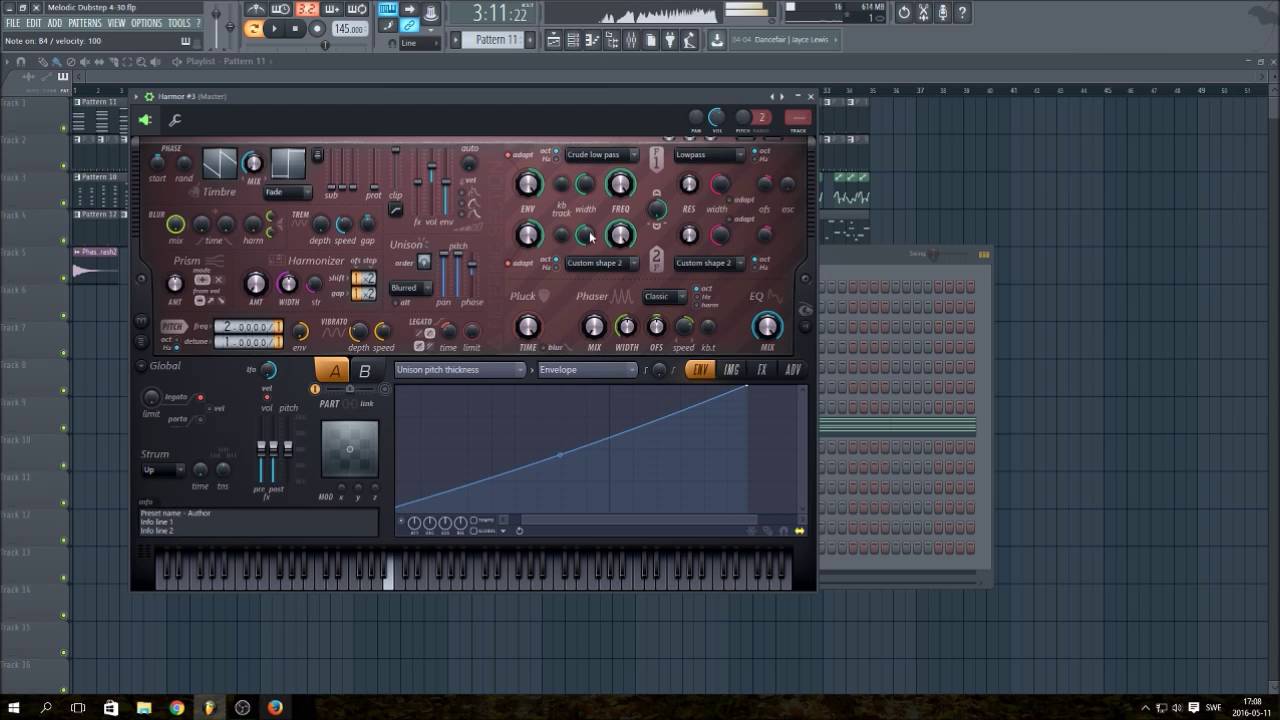Open the Strum Up direction dropdown

[163, 470]
